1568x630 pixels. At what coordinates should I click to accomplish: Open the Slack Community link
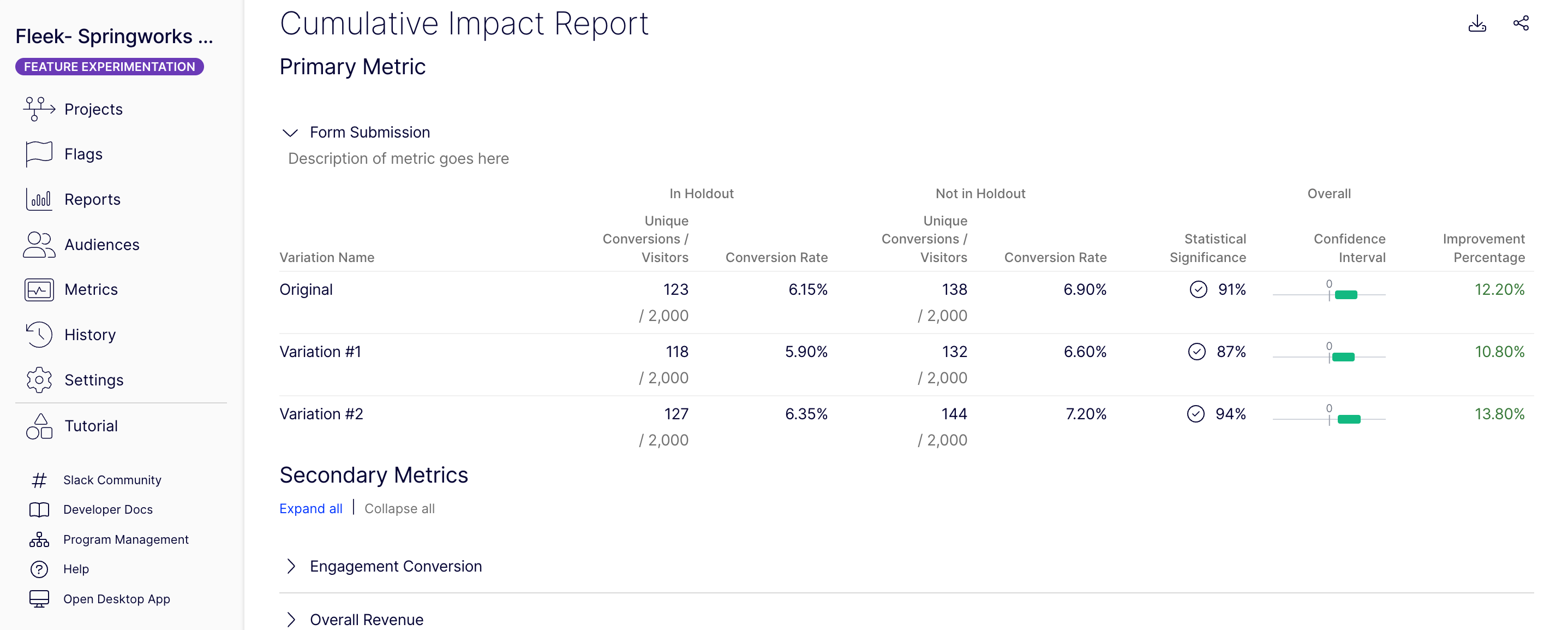pyautogui.click(x=112, y=480)
